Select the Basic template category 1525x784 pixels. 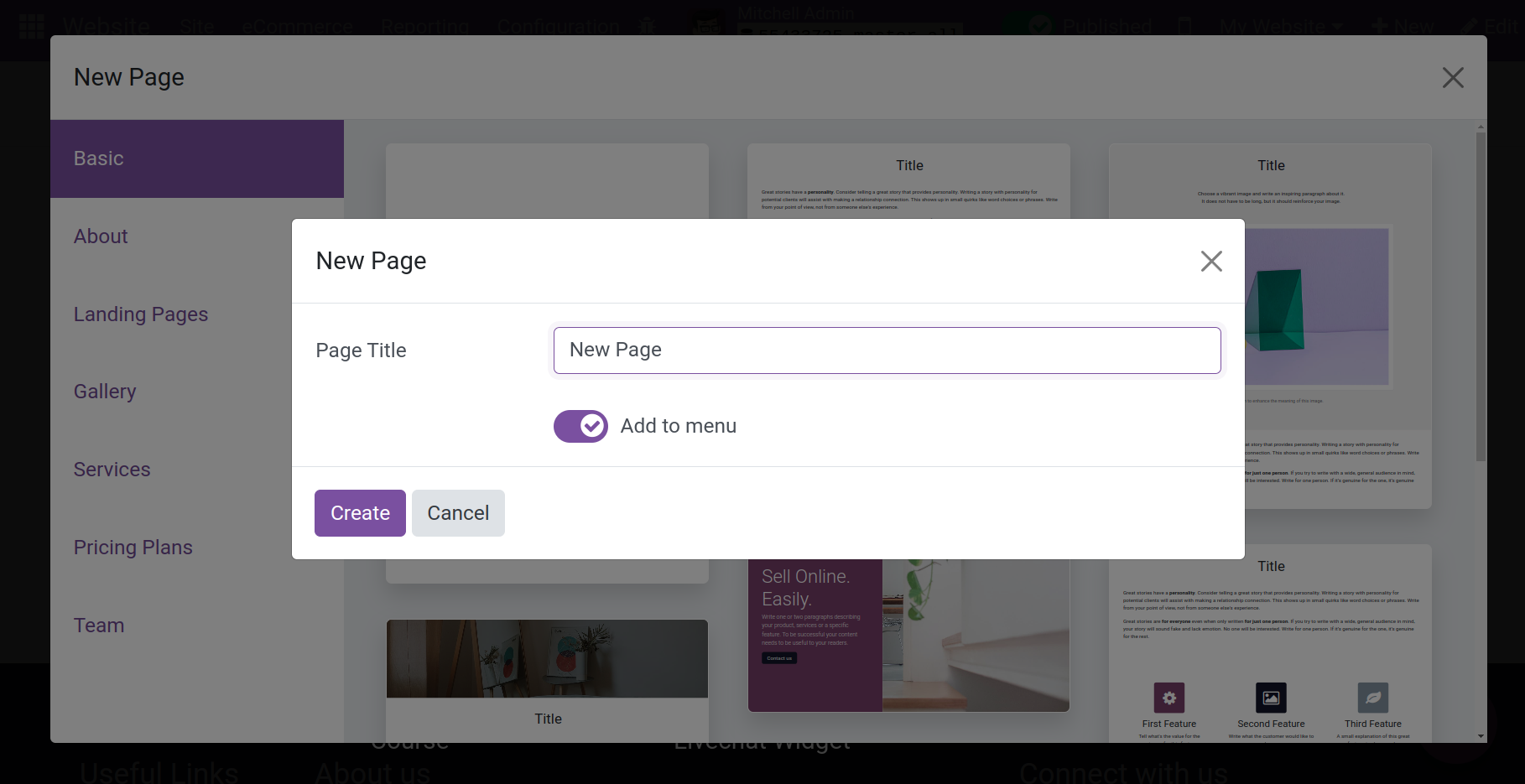197,158
